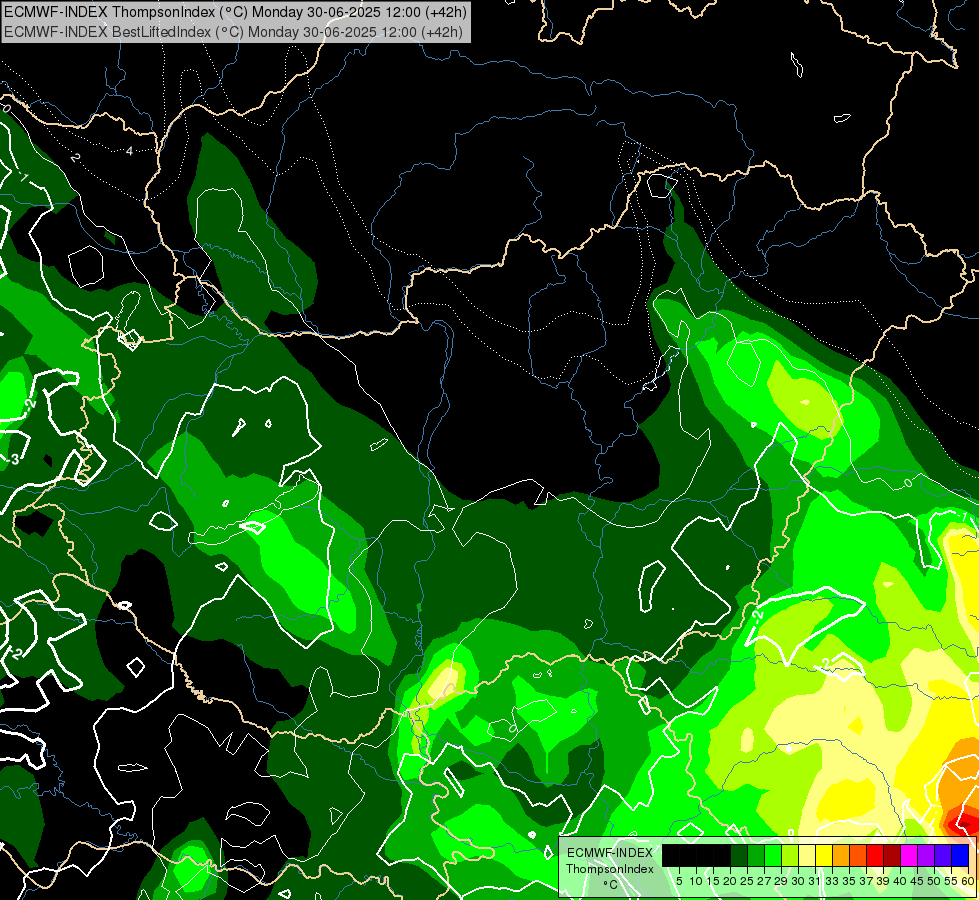Click the legend tick label 5
This screenshot has width=979, height=900.
[x=679, y=881]
